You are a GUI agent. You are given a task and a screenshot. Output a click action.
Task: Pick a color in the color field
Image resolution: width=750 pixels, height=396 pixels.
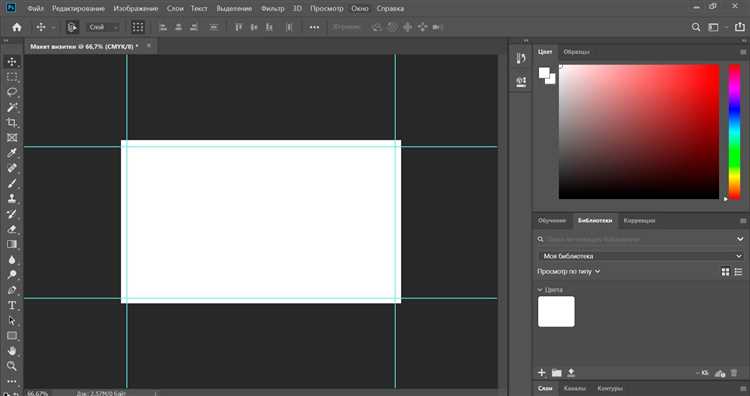[639, 132]
